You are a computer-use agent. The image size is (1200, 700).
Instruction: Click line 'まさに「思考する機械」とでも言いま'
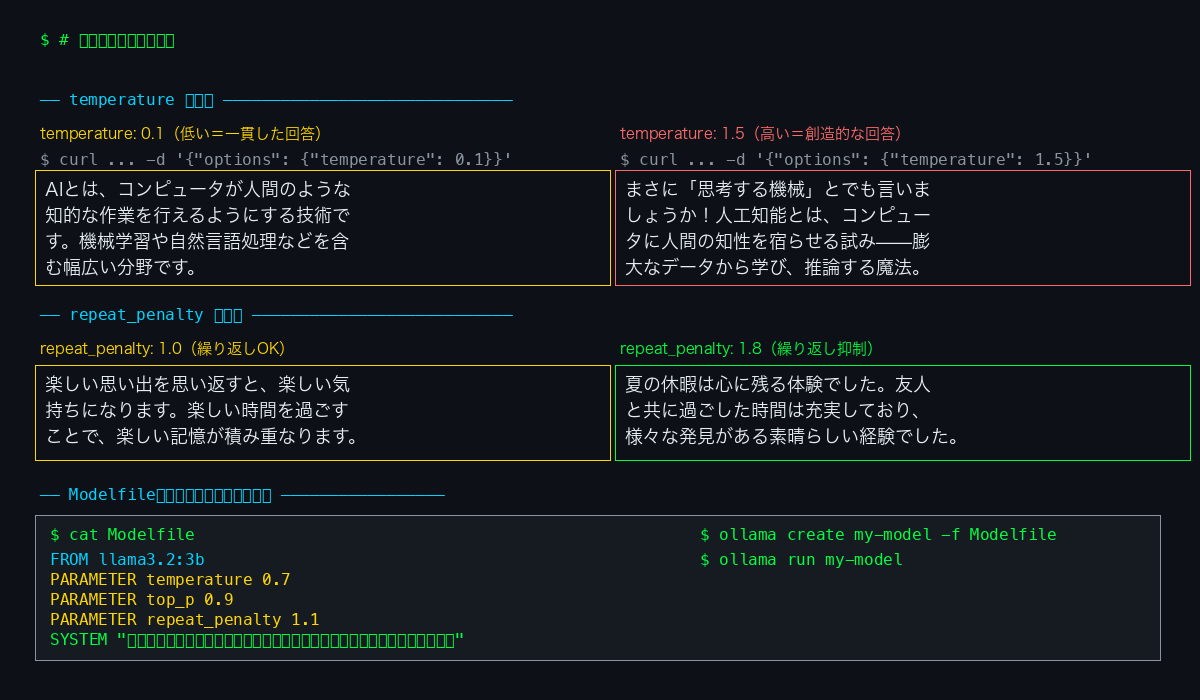[x=778, y=189]
